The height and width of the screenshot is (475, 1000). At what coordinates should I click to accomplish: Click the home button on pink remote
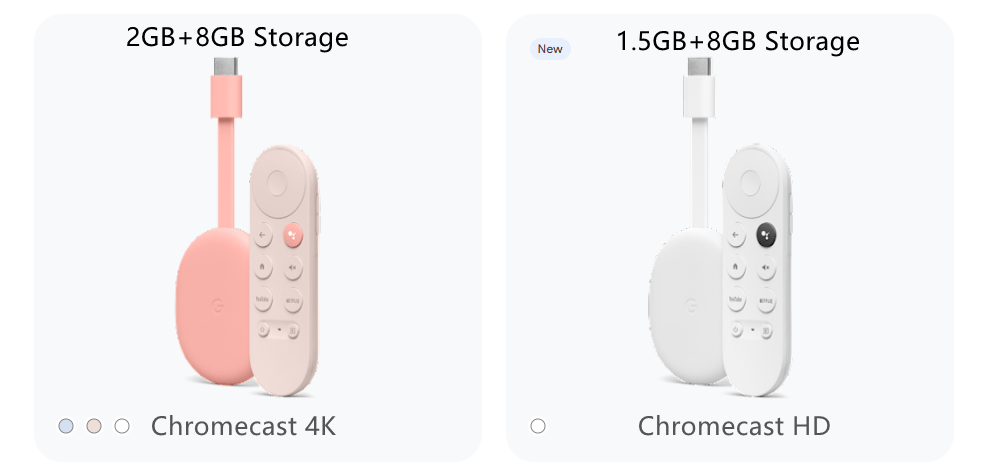pos(263,267)
